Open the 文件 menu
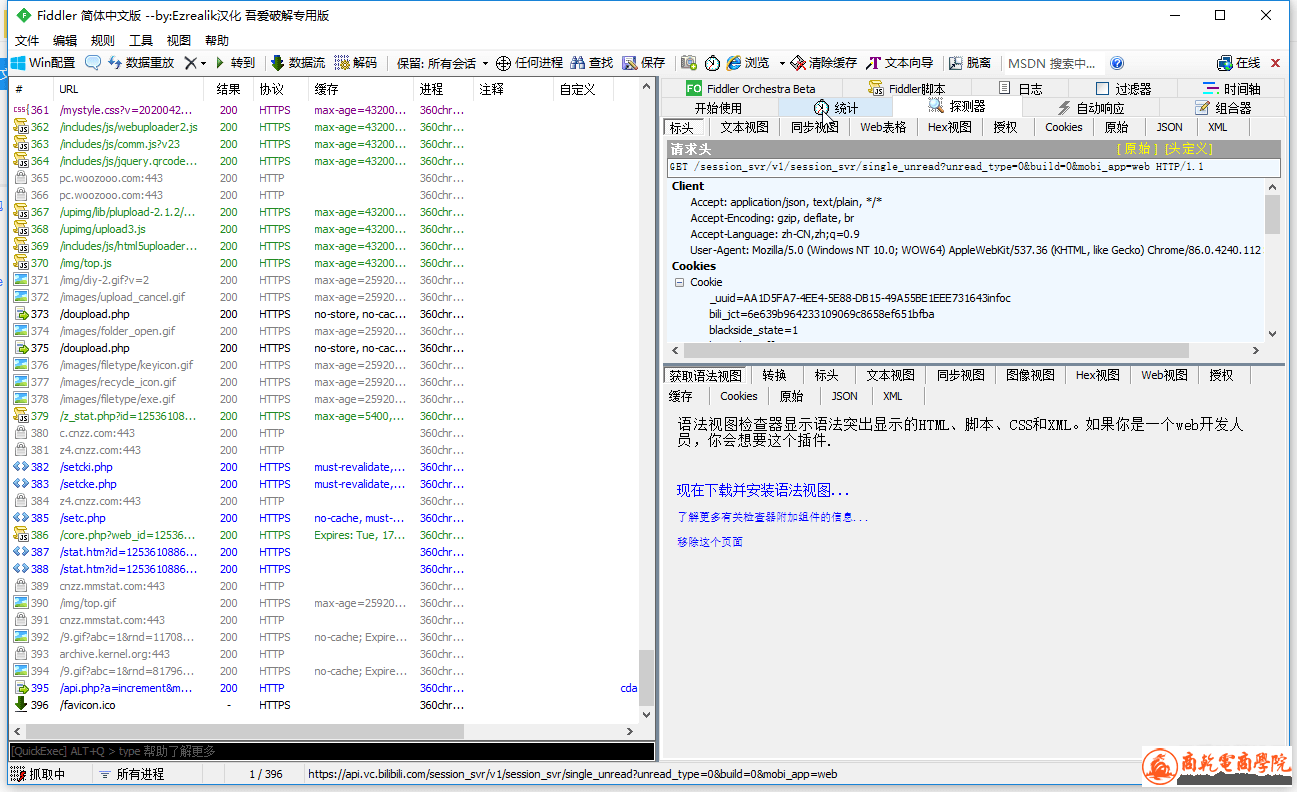 tap(27, 41)
